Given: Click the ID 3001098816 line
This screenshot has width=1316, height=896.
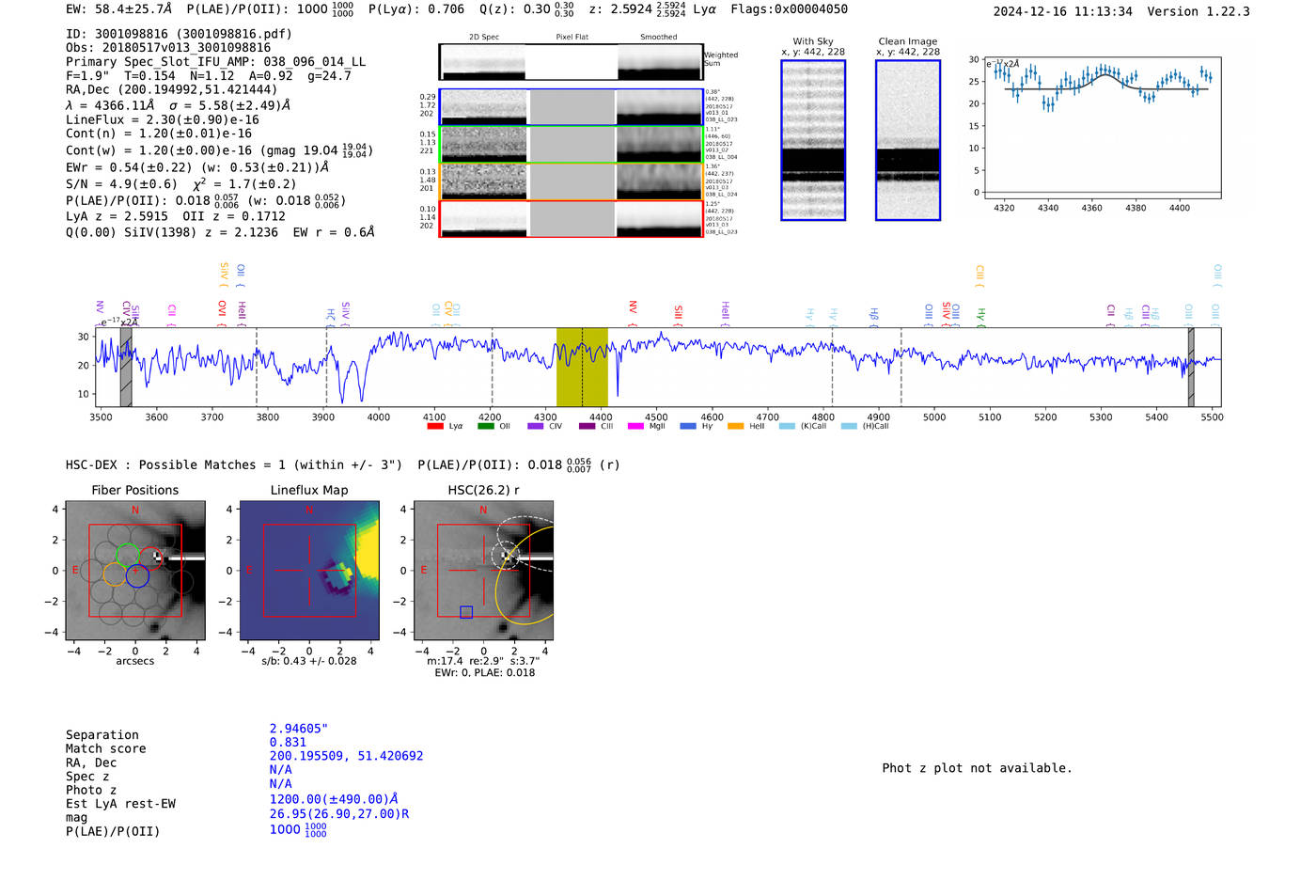Looking at the screenshot, I should click(179, 34).
